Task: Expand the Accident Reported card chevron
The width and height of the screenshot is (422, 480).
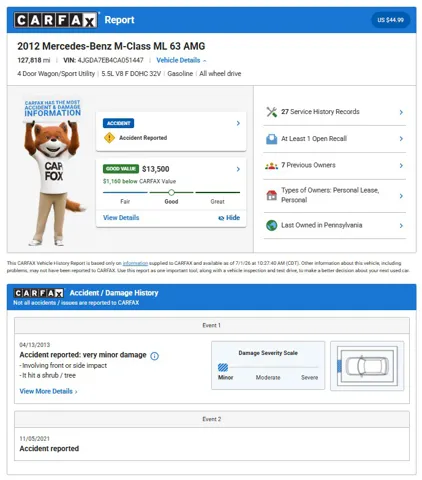Action: click(x=238, y=123)
